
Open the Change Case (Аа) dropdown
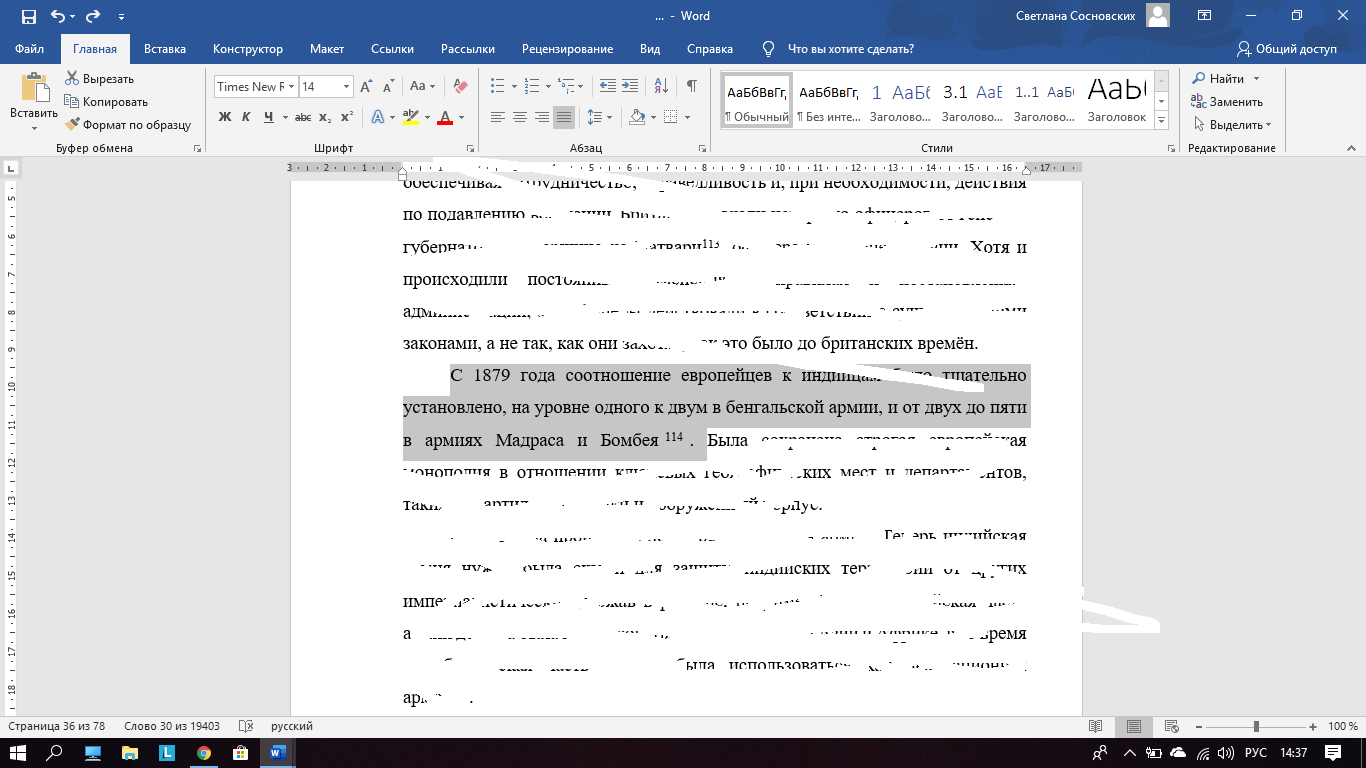(x=422, y=87)
